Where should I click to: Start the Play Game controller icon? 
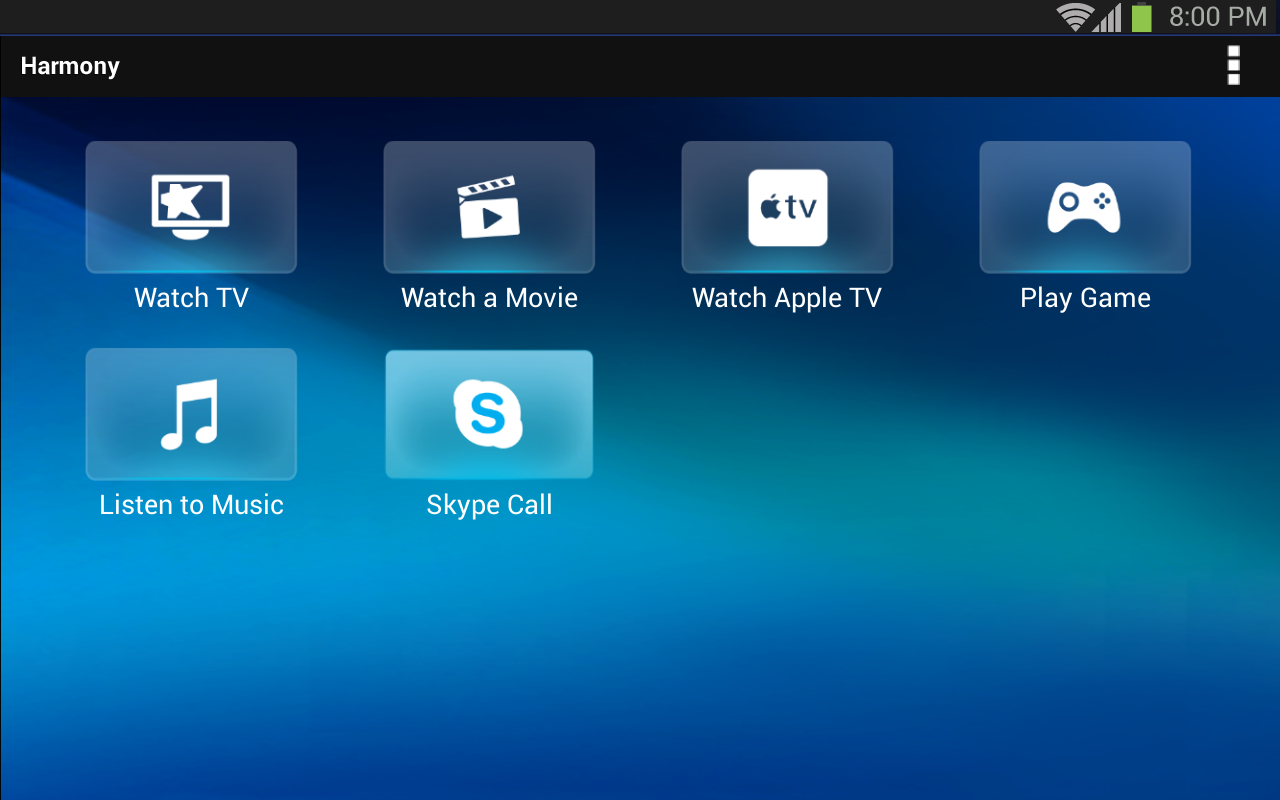tap(1084, 207)
